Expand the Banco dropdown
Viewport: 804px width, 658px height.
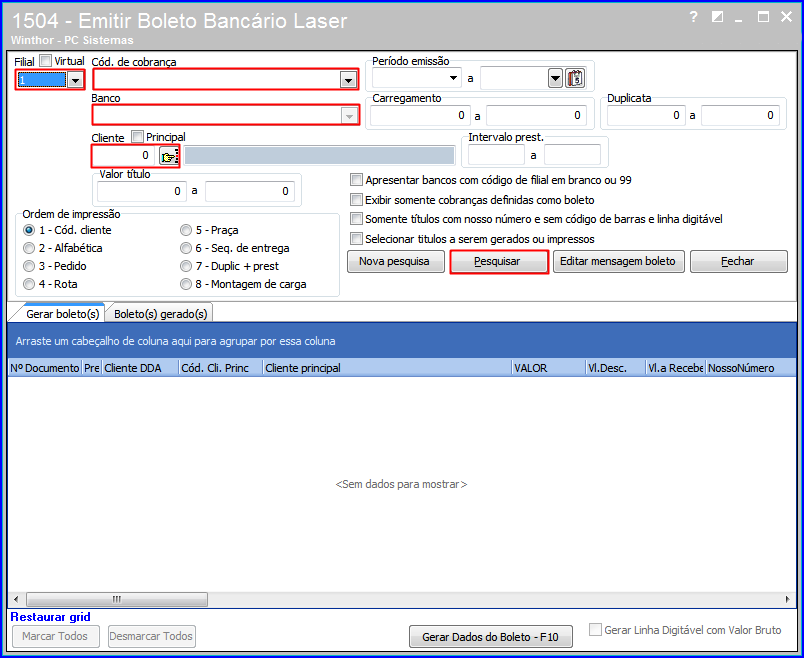(349, 116)
